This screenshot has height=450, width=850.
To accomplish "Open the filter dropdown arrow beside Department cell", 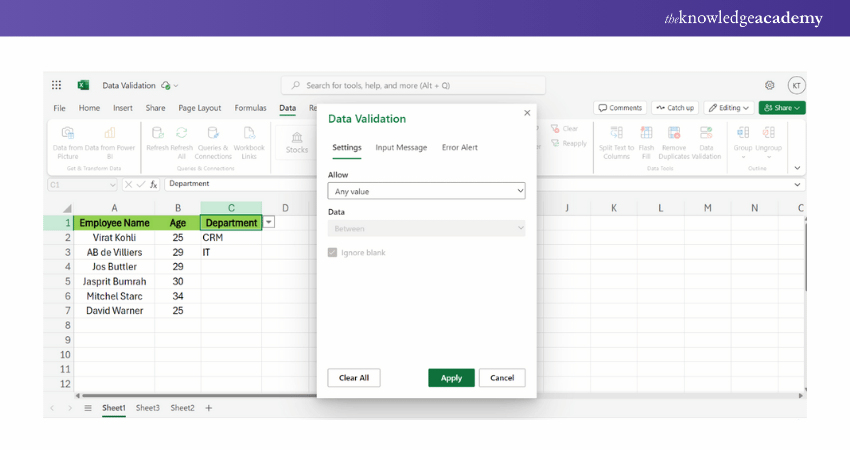I will tap(269, 223).
